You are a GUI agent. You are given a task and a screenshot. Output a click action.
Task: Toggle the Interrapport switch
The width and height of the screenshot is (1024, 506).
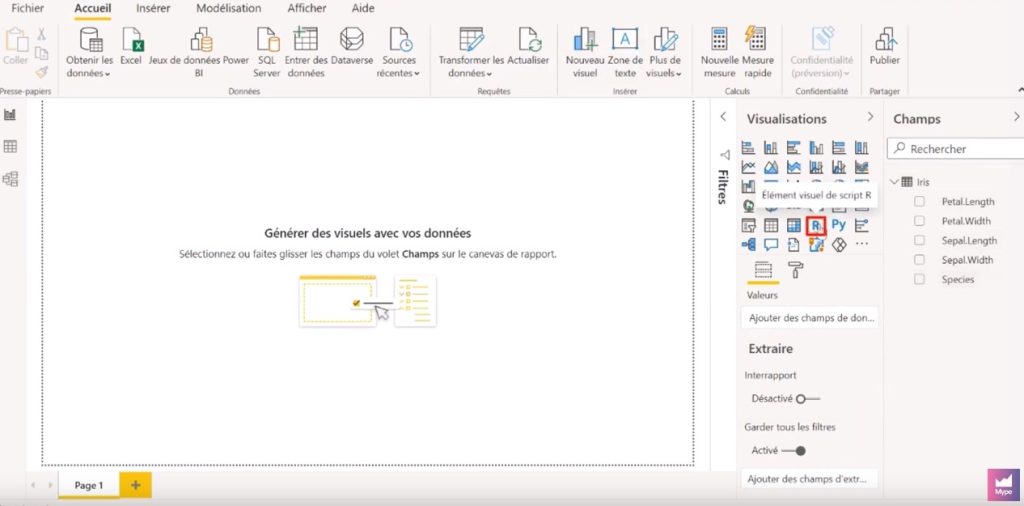807,398
